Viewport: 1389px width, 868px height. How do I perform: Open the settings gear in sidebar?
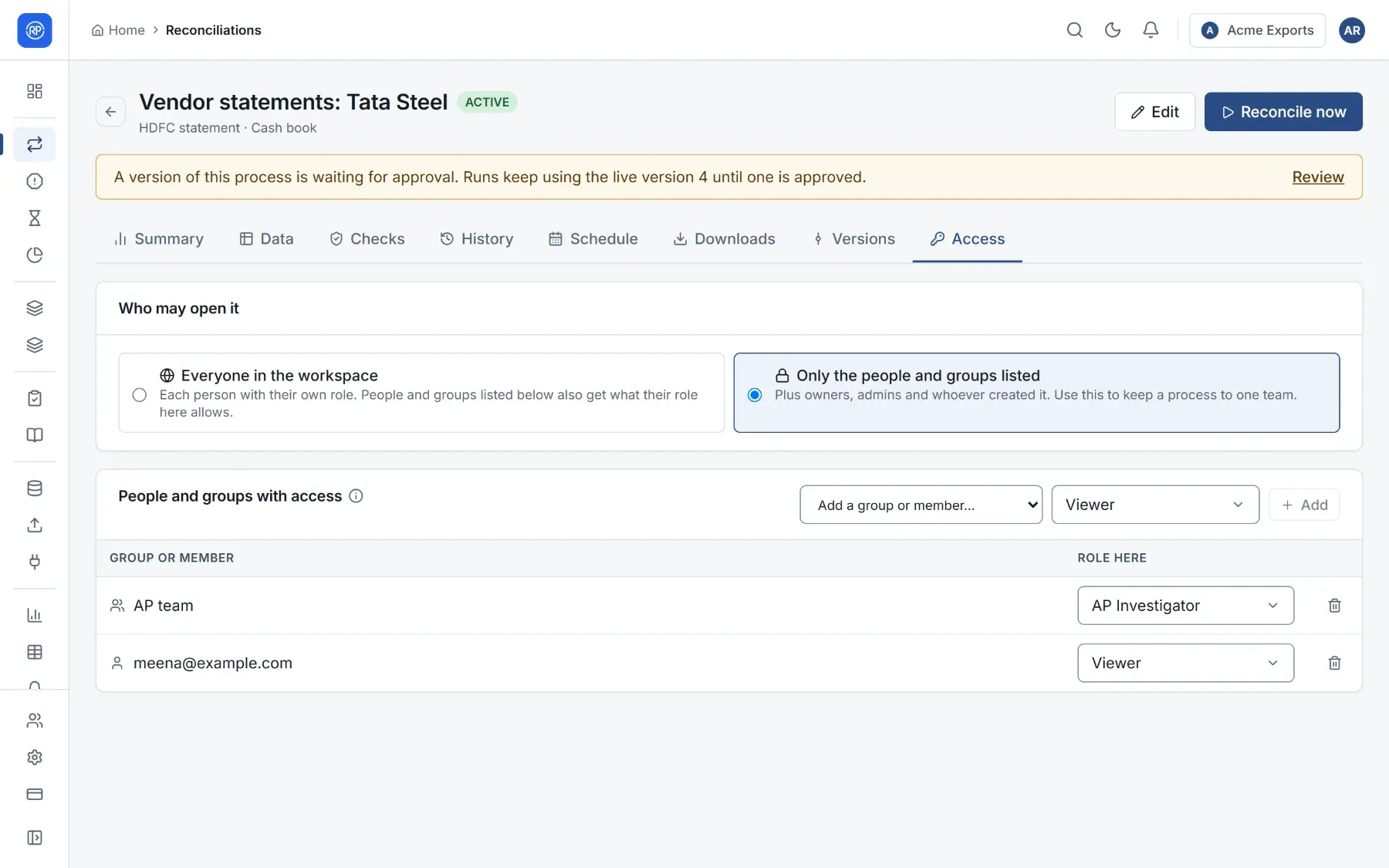35,757
